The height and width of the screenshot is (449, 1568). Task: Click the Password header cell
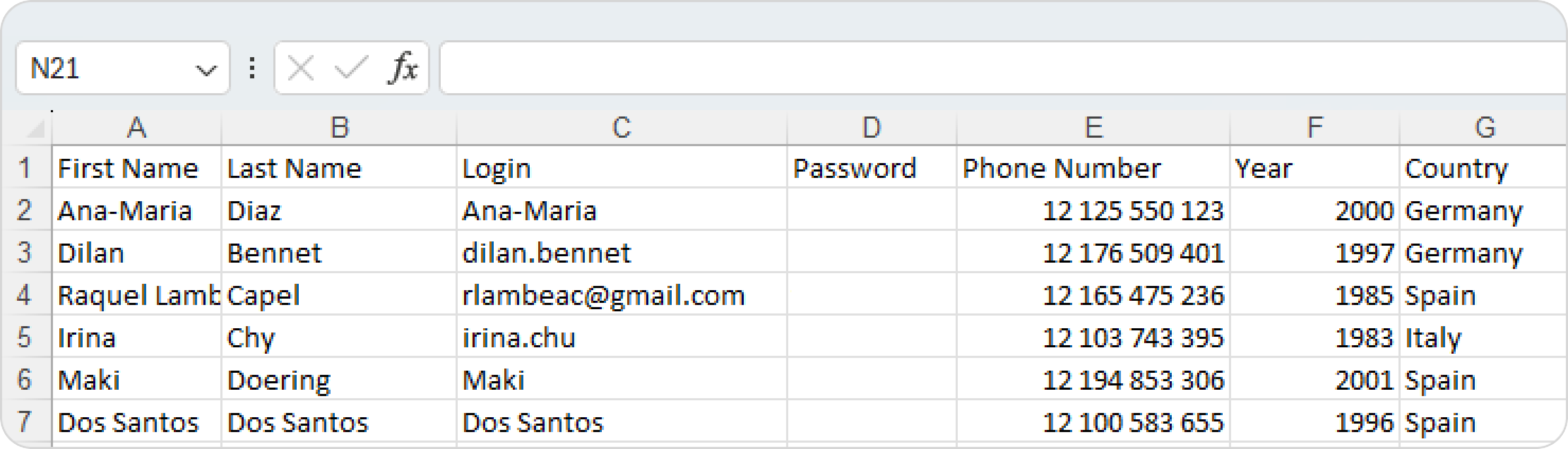tap(871, 168)
